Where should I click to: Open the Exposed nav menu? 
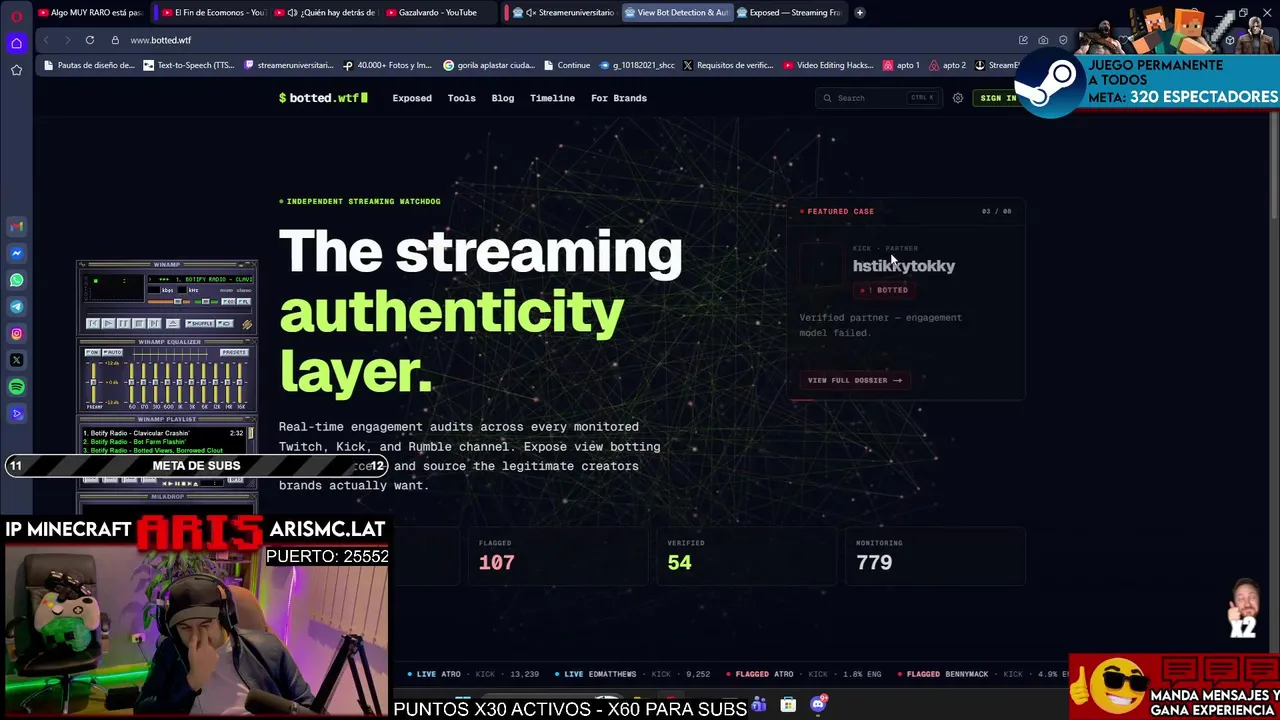[x=412, y=98]
